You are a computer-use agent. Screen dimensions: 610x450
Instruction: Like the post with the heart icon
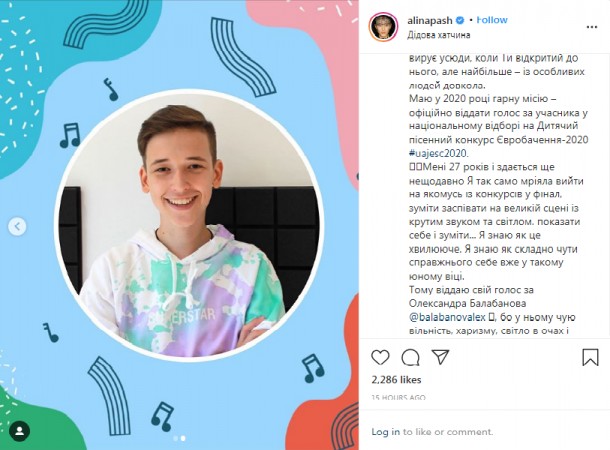(380, 357)
